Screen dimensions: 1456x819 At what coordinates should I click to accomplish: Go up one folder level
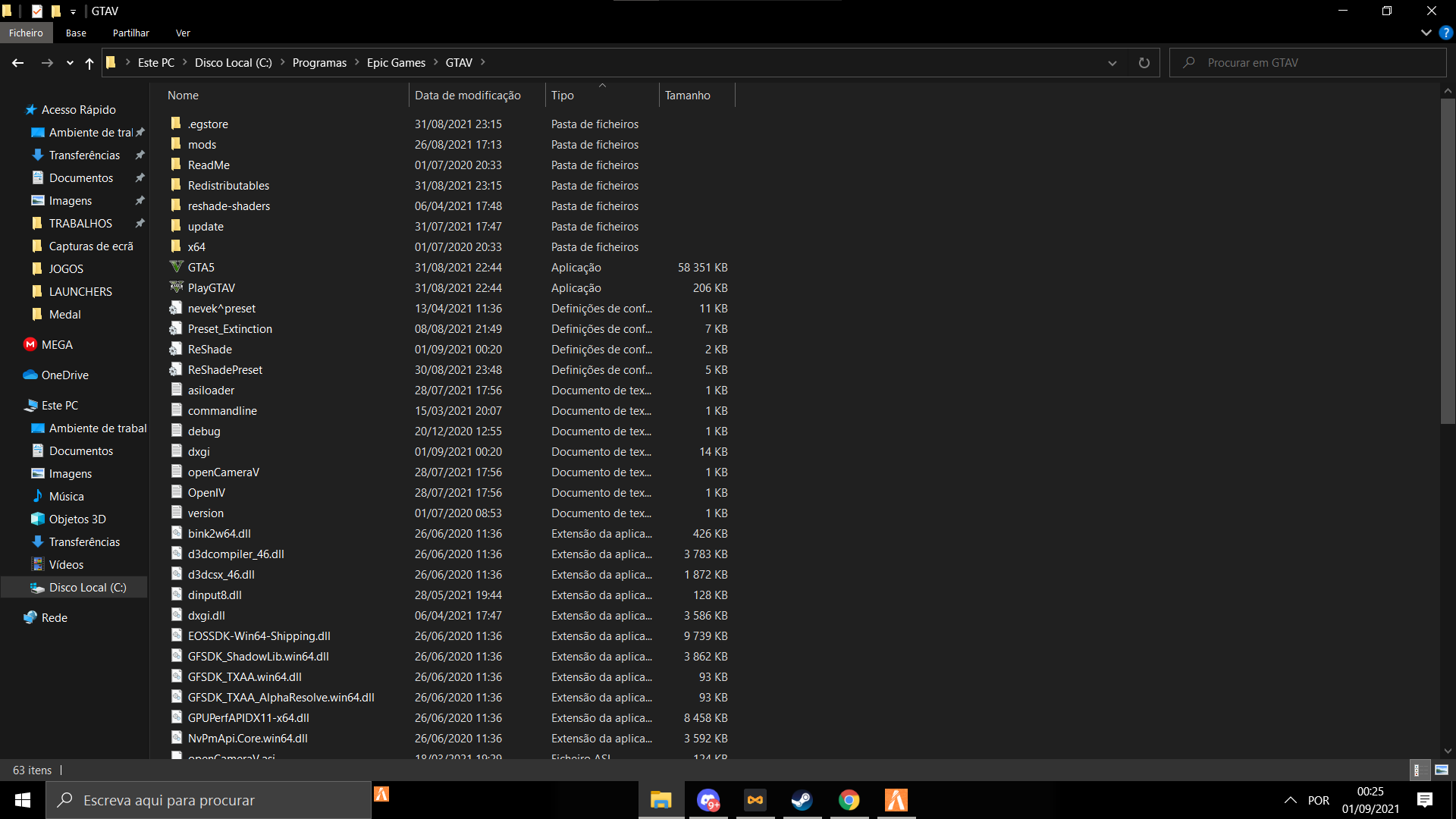pos(89,63)
